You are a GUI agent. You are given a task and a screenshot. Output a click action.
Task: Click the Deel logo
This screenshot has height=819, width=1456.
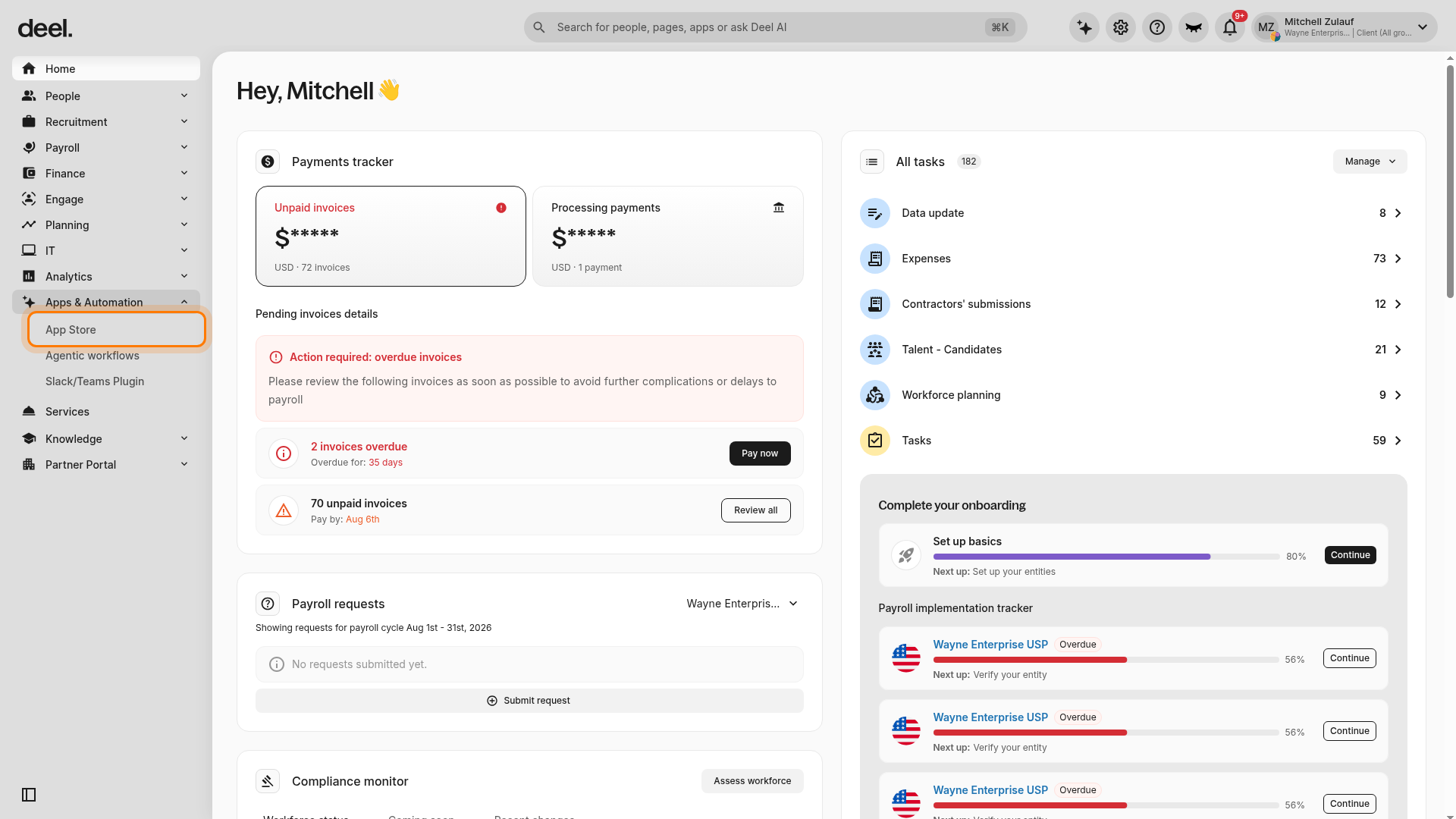point(45,29)
